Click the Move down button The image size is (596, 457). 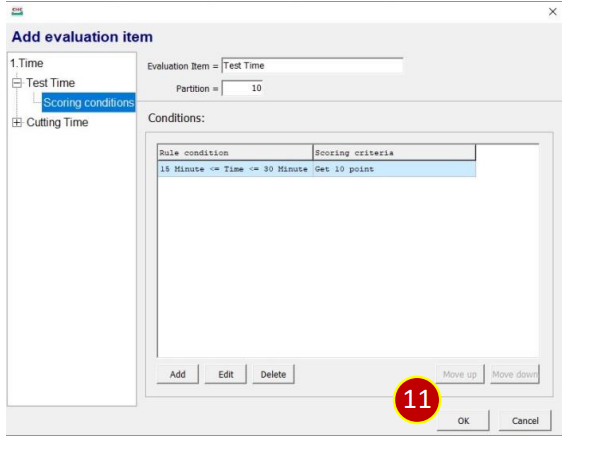pyautogui.click(x=515, y=374)
